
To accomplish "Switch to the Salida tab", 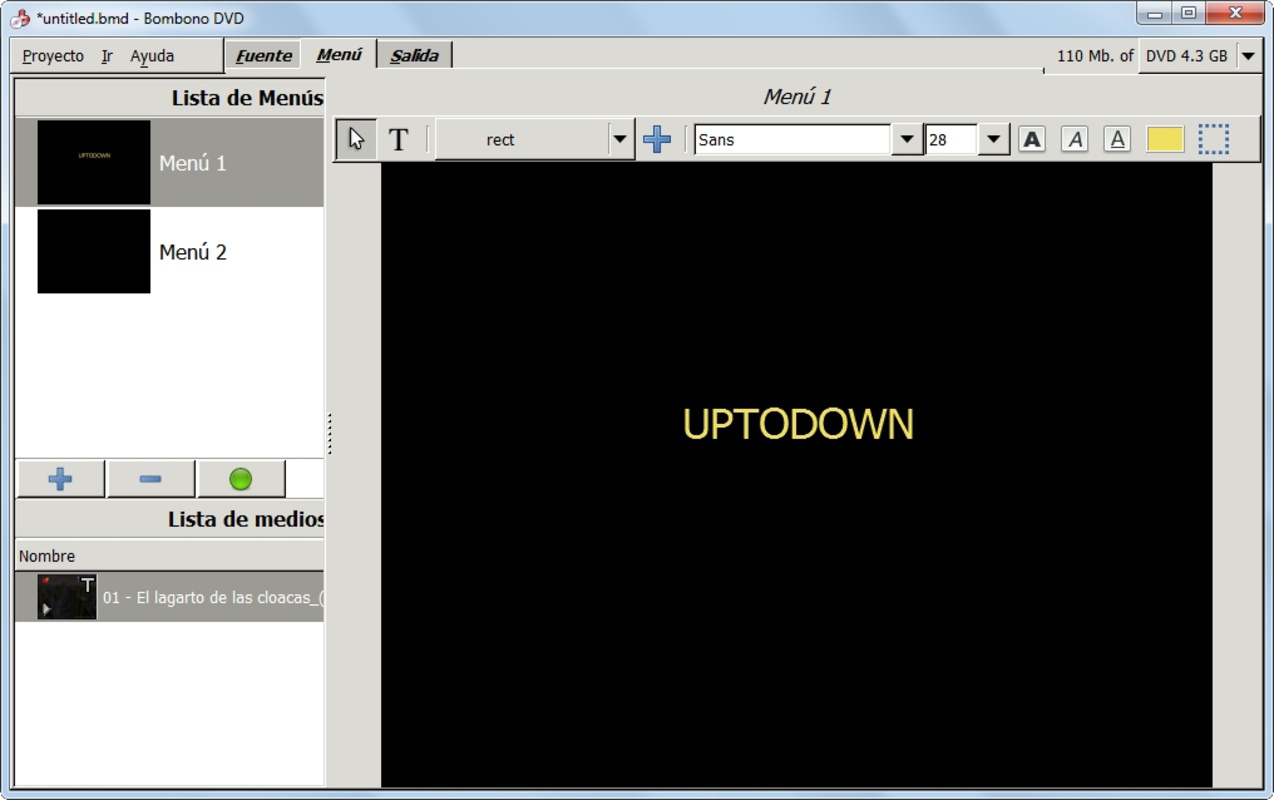I will pyautogui.click(x=415, y=56).
